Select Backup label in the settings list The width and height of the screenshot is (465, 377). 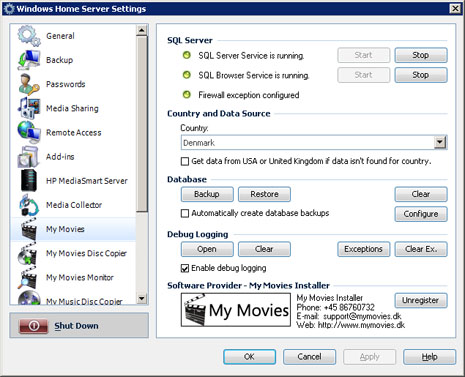(59, 60)
